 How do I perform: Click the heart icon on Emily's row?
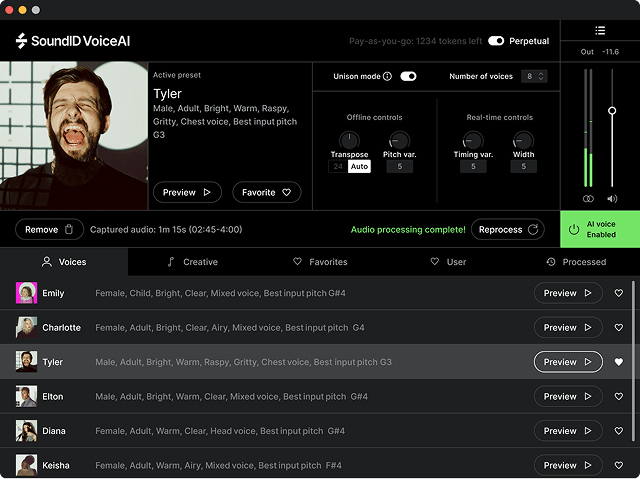click(x=619, y=293)
